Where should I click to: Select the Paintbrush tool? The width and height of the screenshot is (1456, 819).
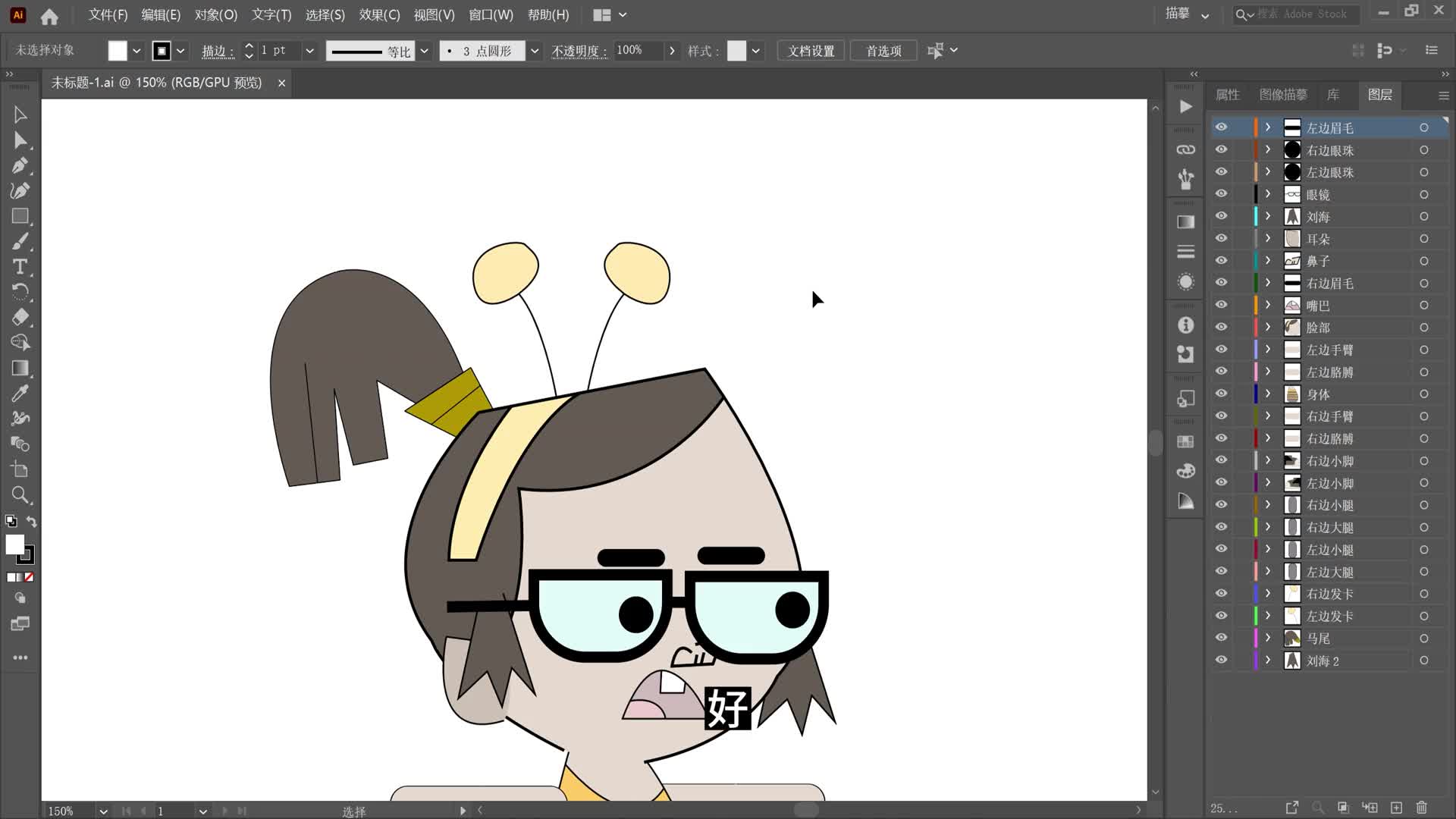point(20,241)
